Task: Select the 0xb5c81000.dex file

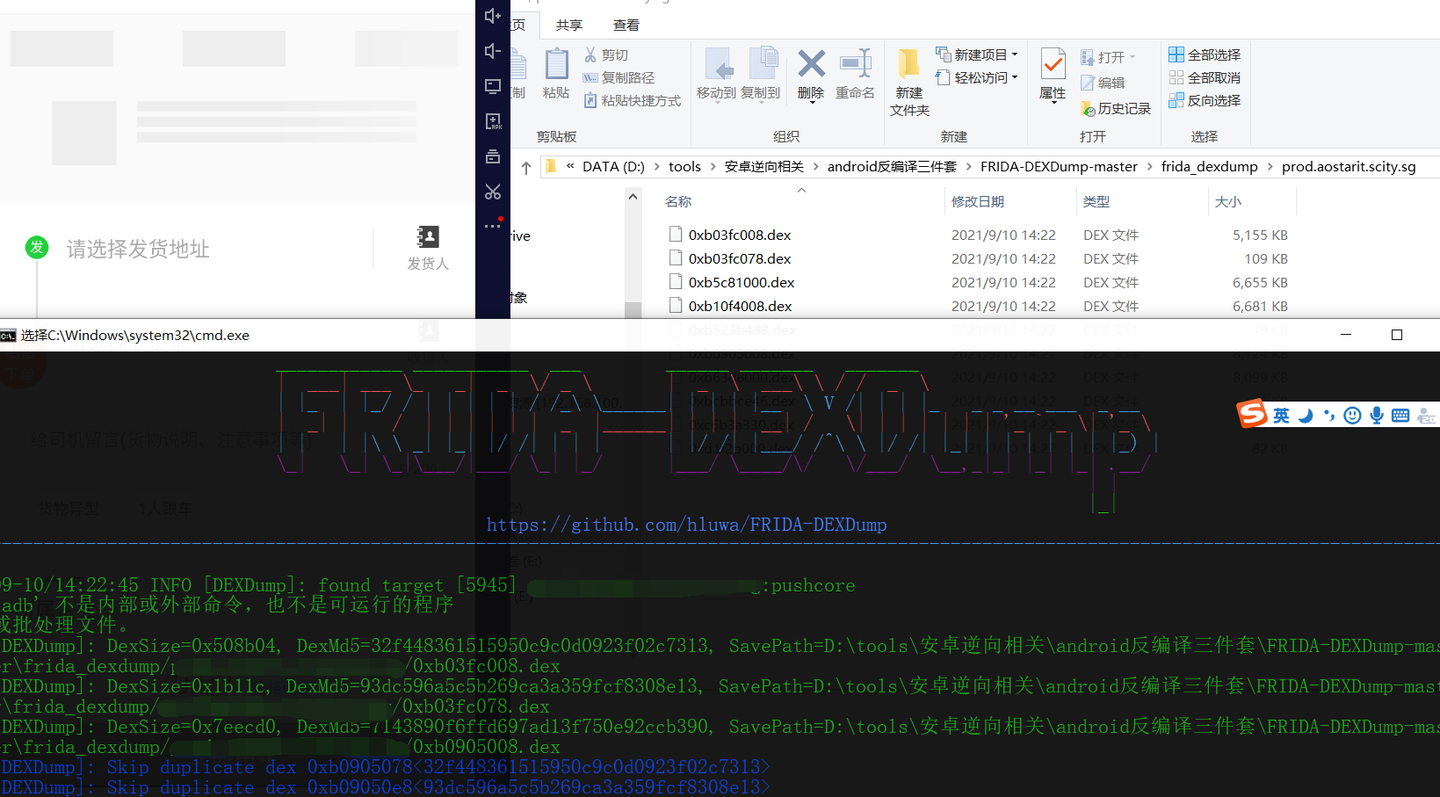Action: (x=743, y=282)
